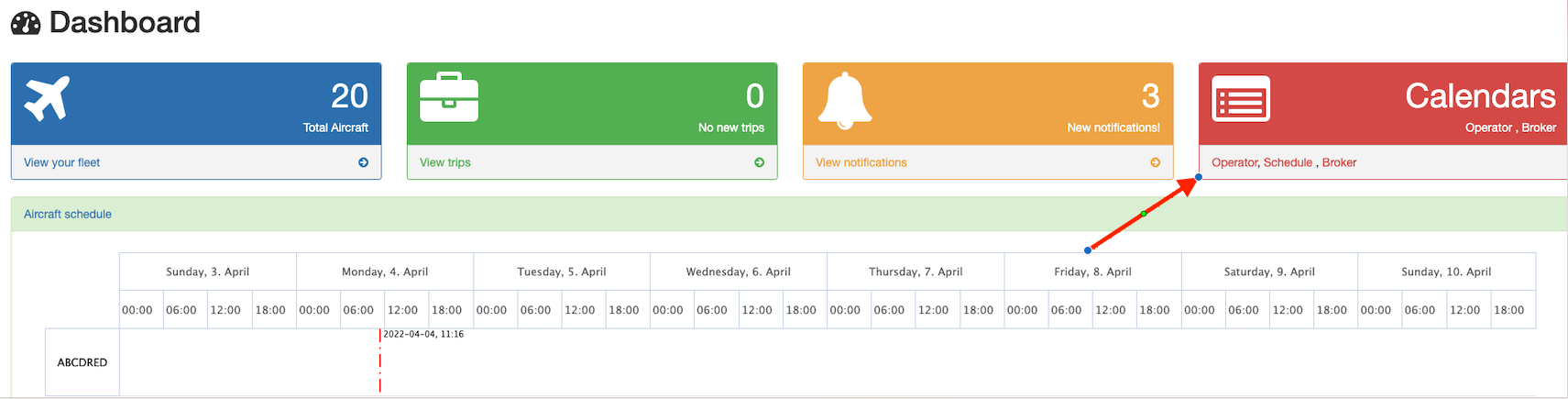Click the 20 Total Aircraft count
The image size is (1568, 399).
(349, 96)
